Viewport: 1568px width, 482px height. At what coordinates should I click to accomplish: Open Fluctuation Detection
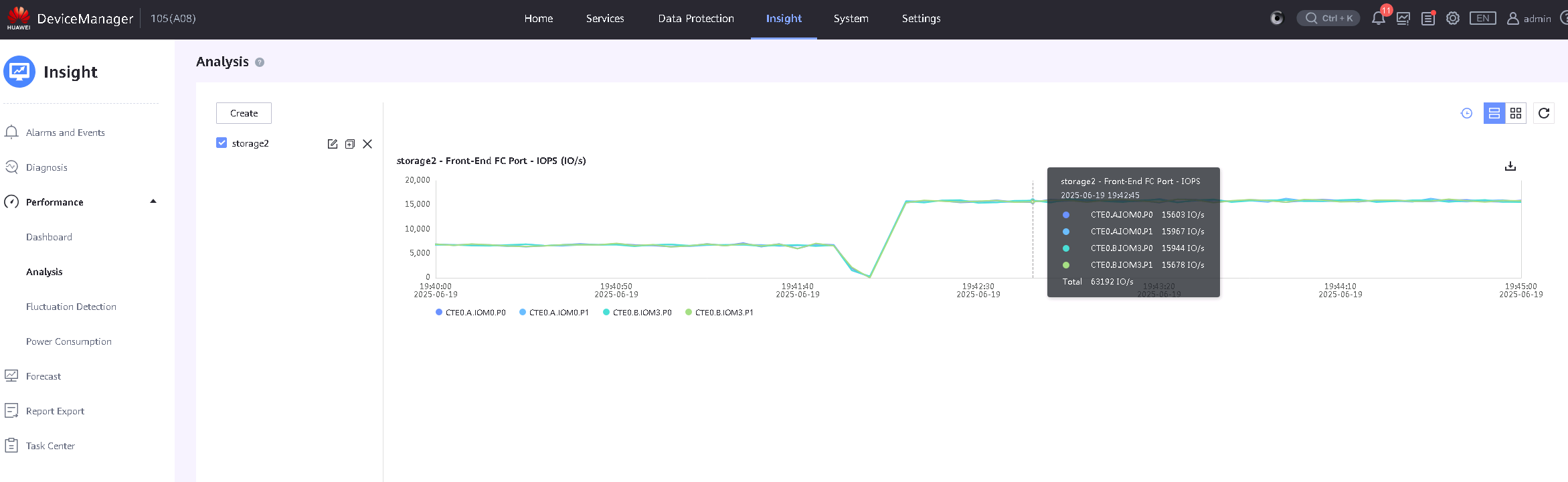pos(71,307)
